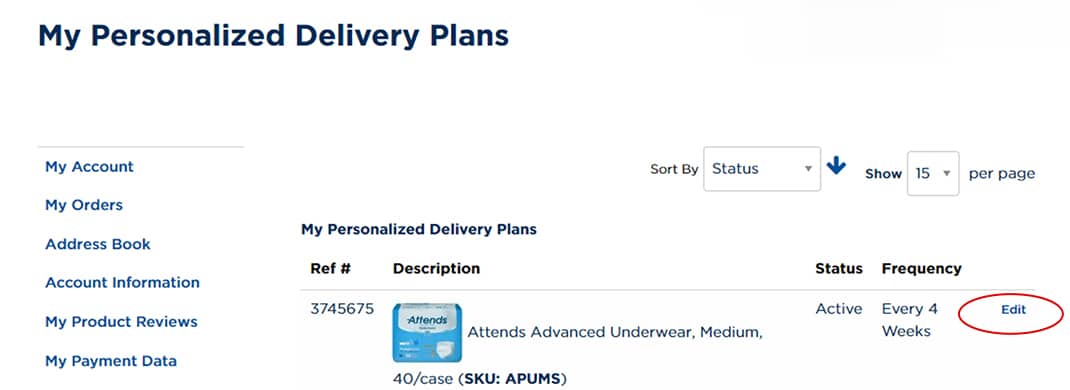Open My Orders in sidebar
Viewport: 1070px width, 390px height.
point(84,205)
